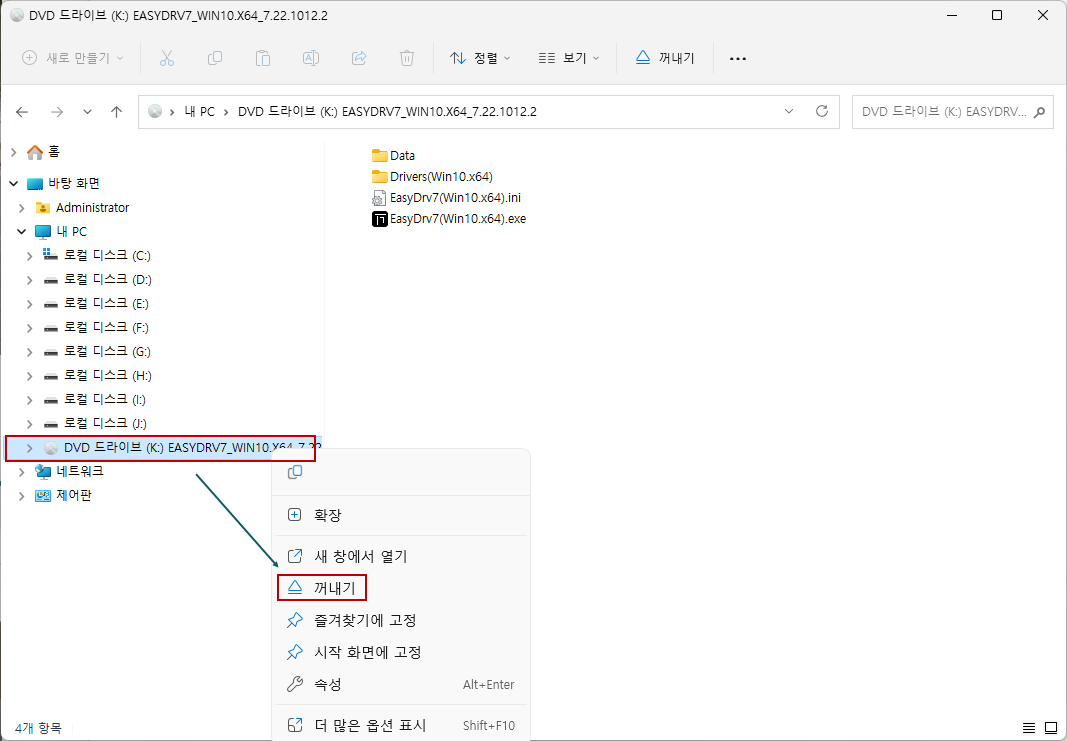Expand the 제어판 tree node
The width and height of the screenshot is (1067, 741).
click(22, 495)
